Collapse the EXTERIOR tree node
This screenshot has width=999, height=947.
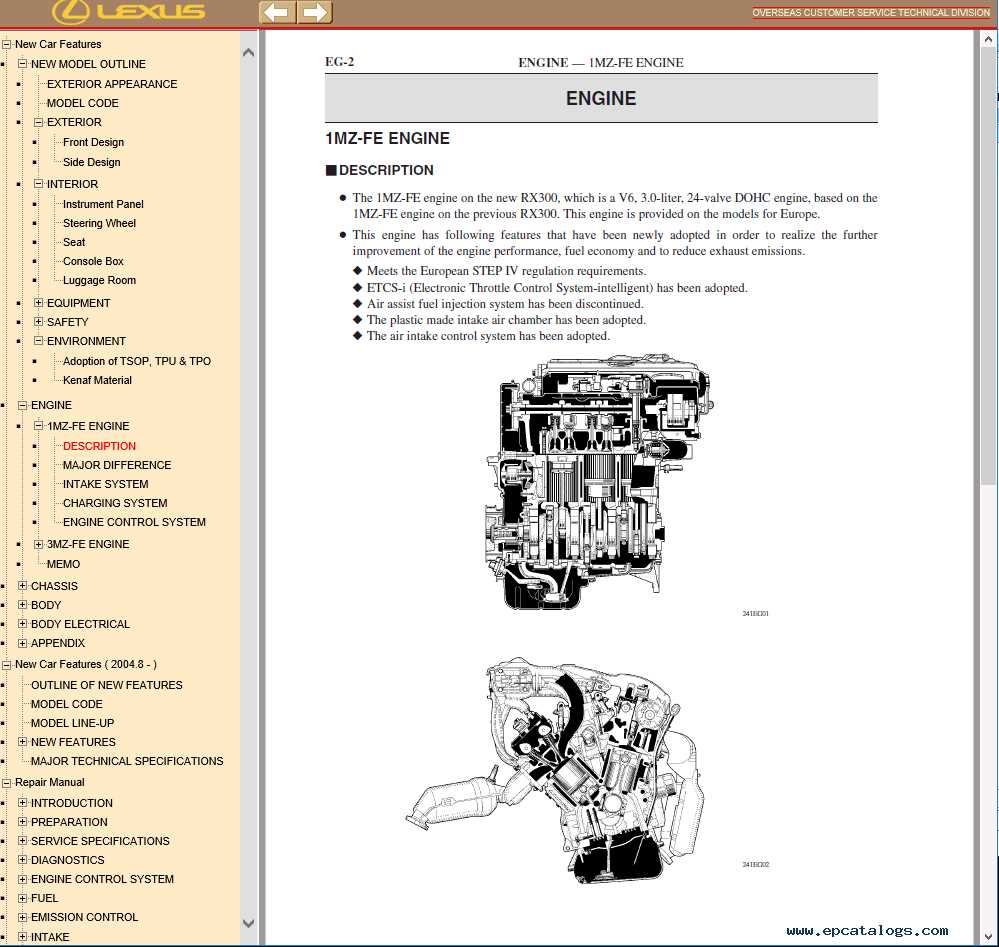[x=38, y=122]
